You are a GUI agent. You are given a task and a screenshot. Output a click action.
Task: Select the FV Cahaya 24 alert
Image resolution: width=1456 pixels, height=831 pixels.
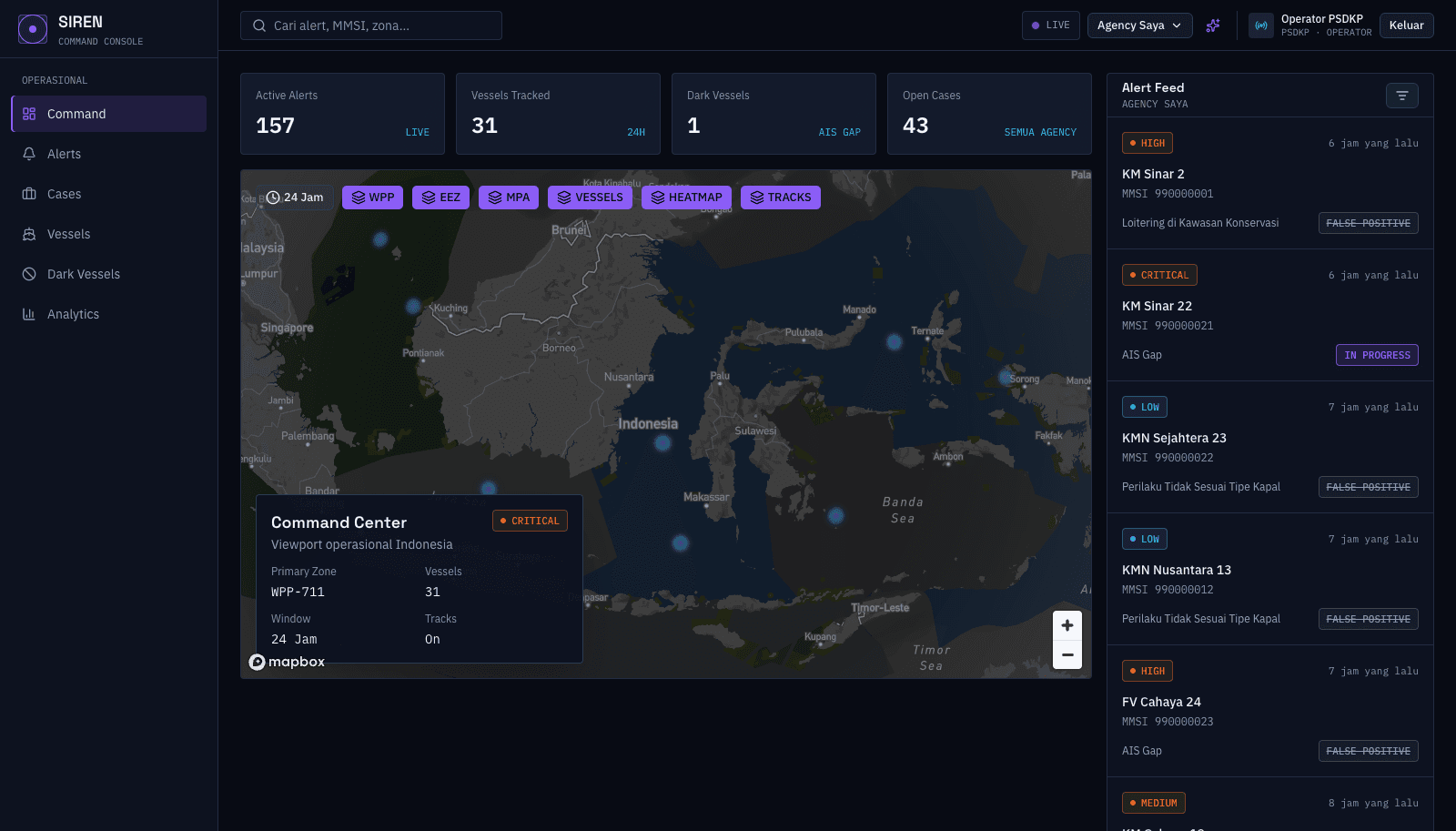(1270, 711)
